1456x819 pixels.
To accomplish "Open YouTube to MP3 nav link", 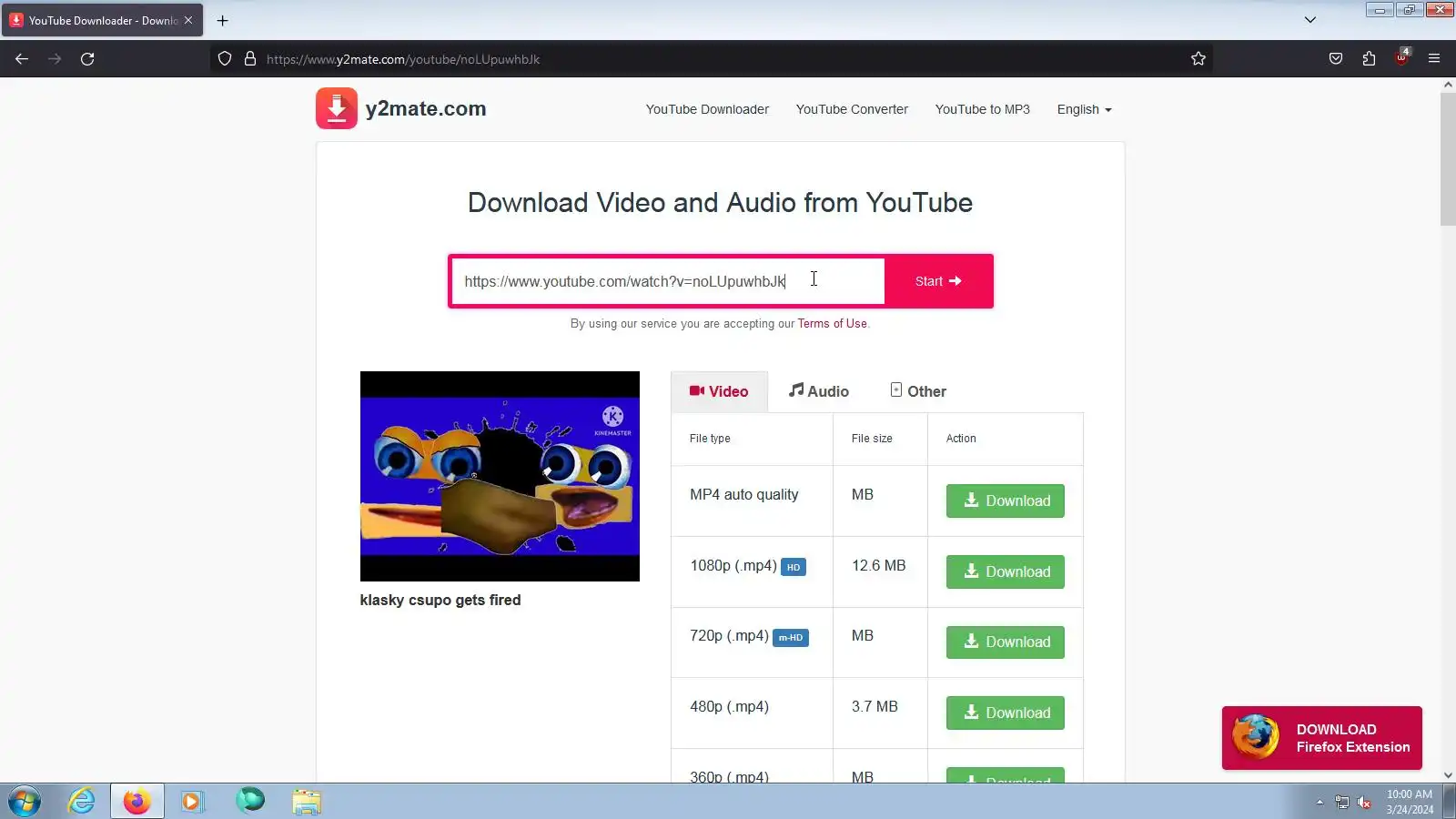I will tap(982, 109).
